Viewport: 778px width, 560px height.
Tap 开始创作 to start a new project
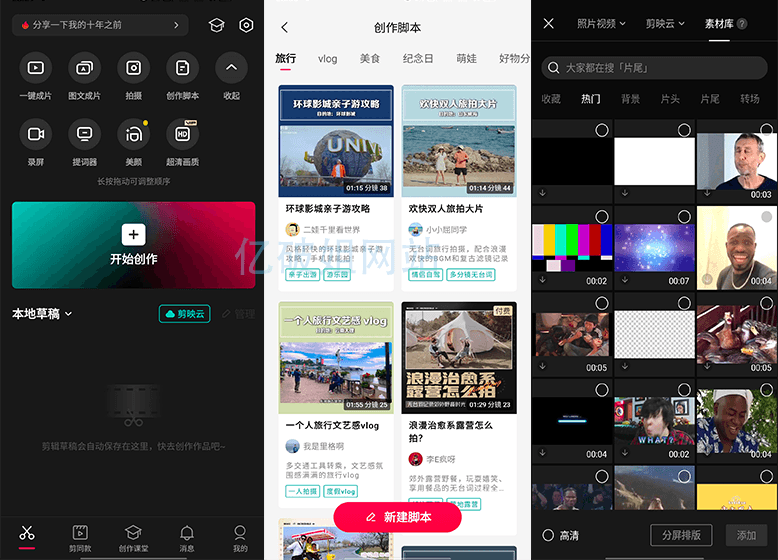[x=133, y=245]
